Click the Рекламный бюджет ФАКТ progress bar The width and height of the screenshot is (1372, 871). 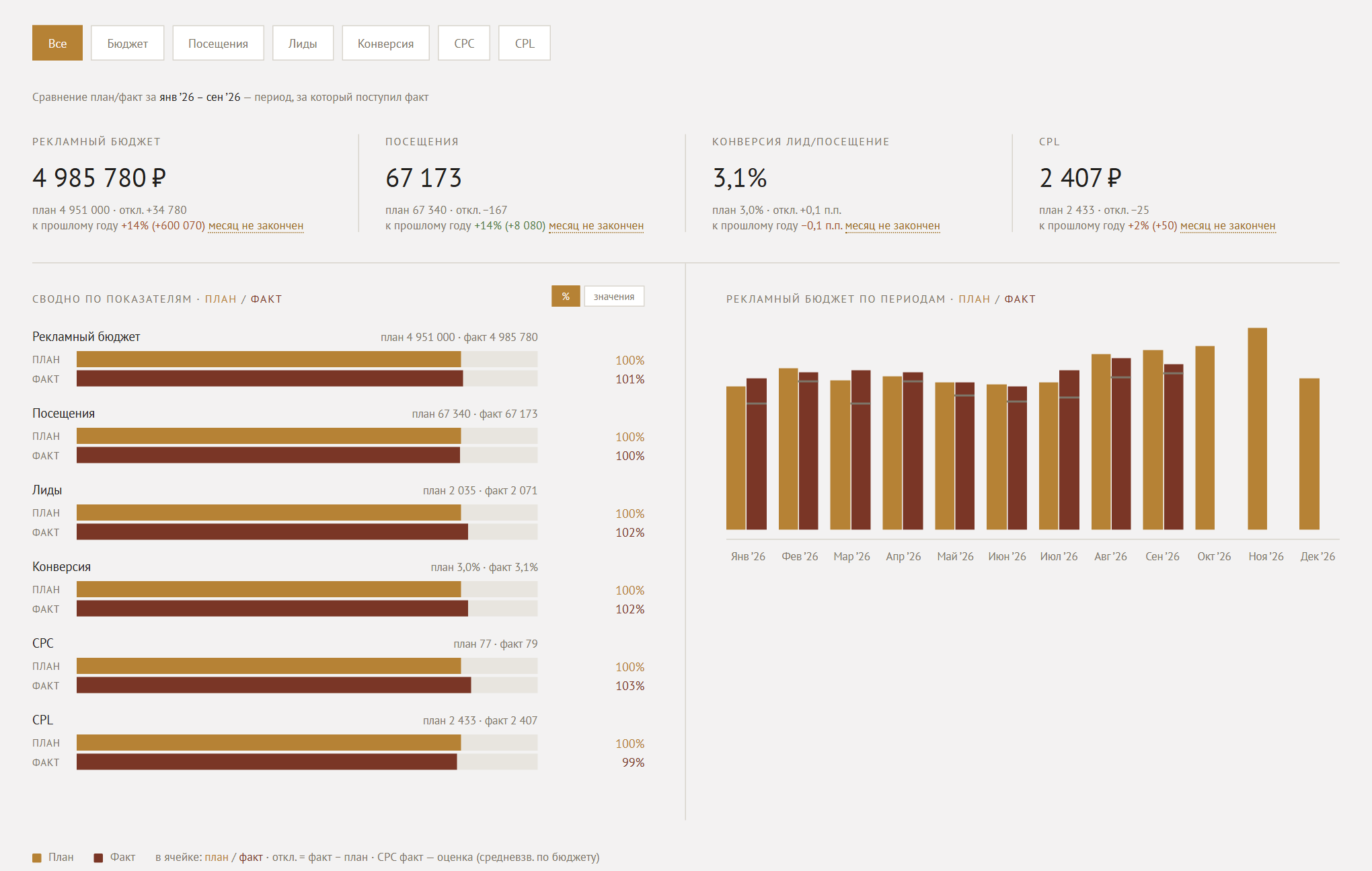[x=307, y=379]
